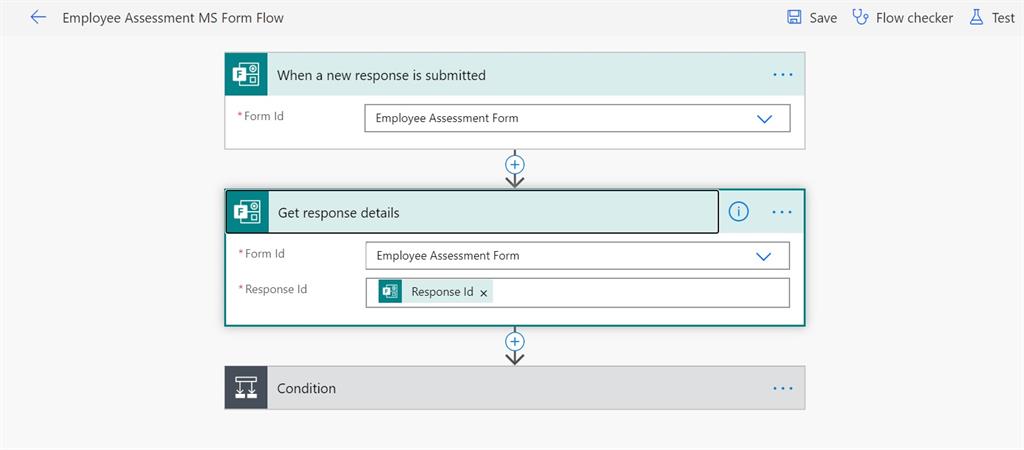Image resolution: width=1024 pixels, height=450 pixels.
Task: Click the info icon on Get response details
Action: tap(738, 212)
